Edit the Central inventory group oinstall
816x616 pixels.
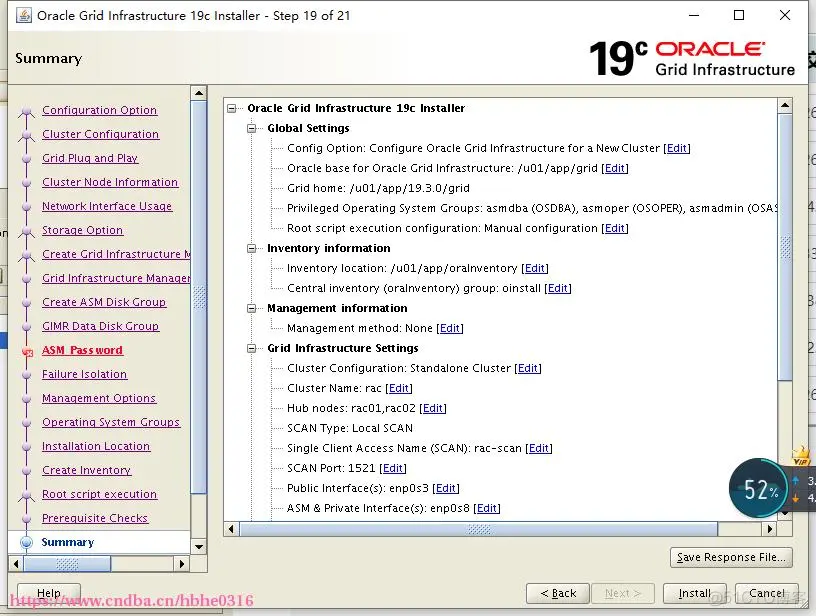tap(558, 288)
